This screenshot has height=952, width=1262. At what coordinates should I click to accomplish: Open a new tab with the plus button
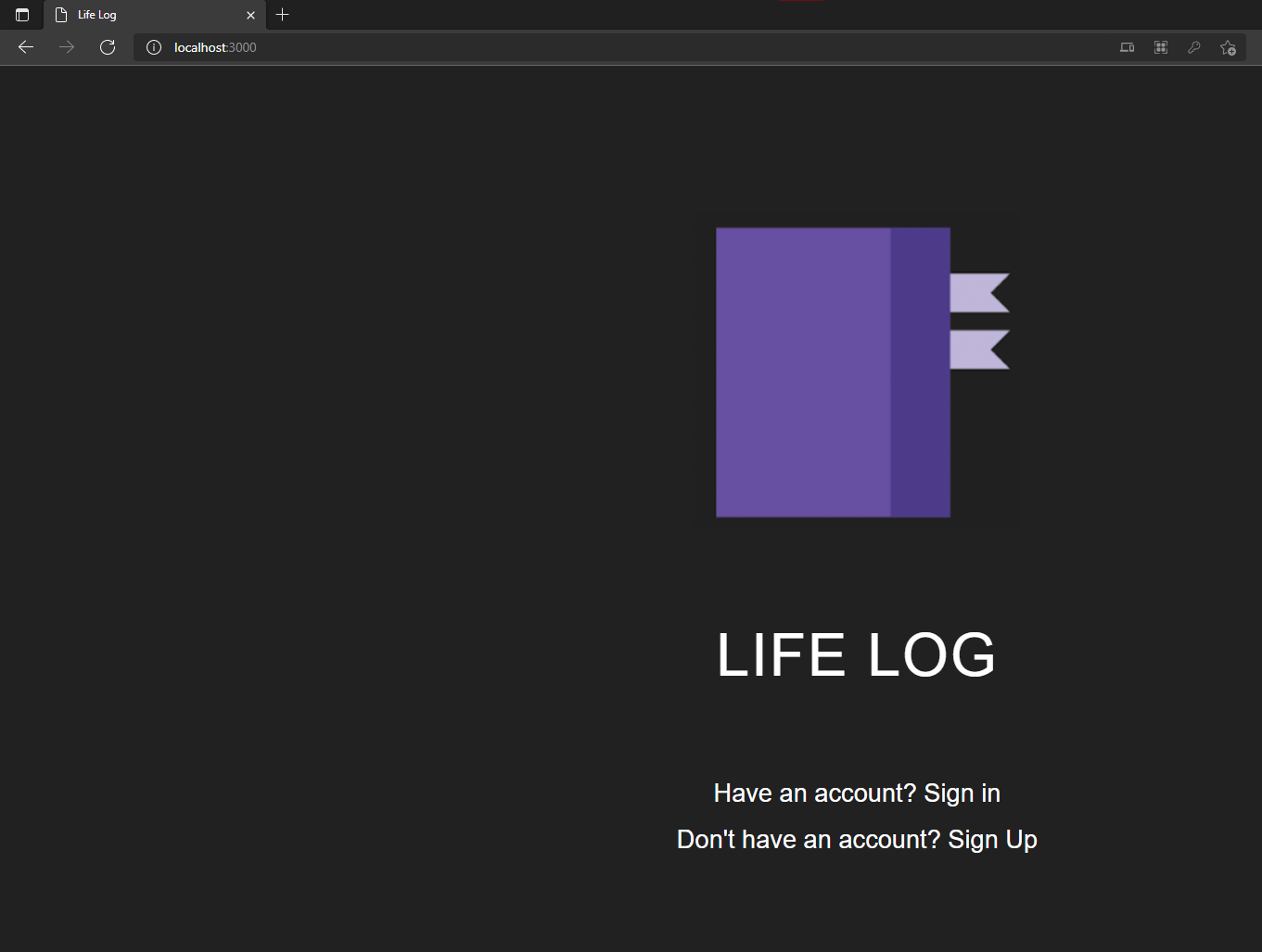coord(282,15)
